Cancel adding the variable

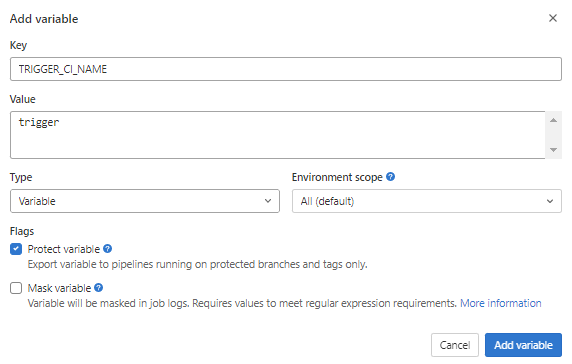[455, 345]
